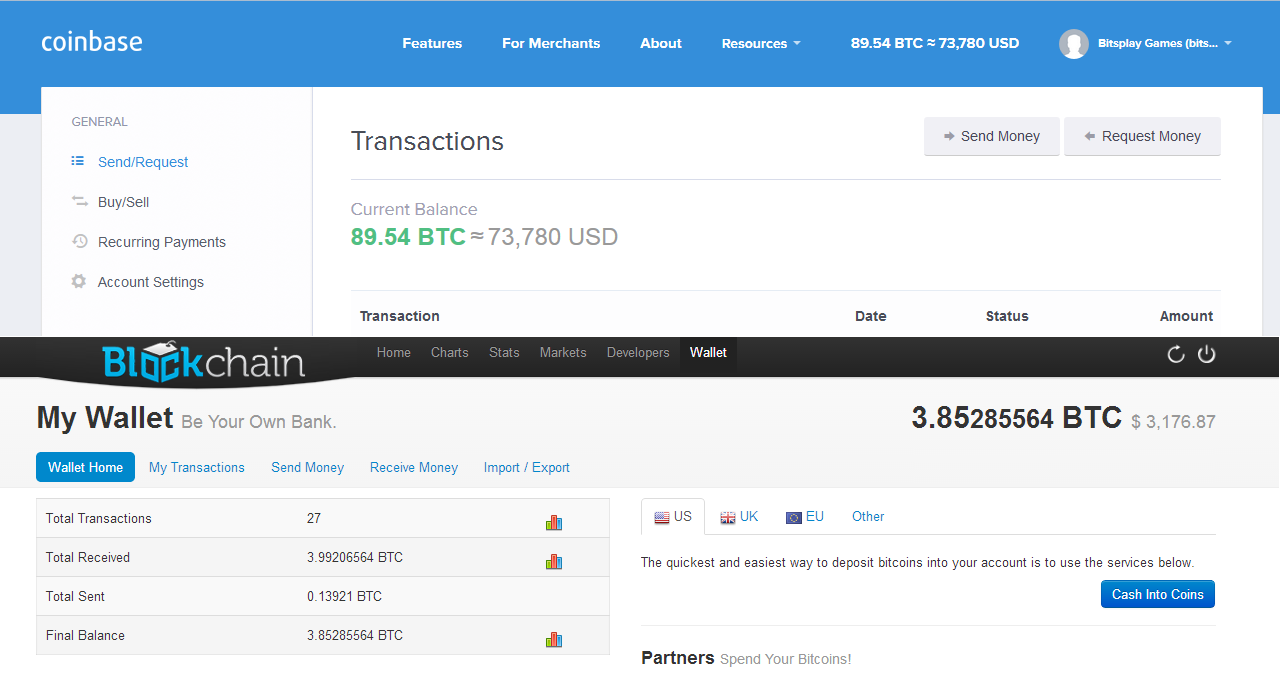Click the 3.85285564 BTC wallet balance
Image resolution: width=1280 pixels, height=674 pixels.
coord(1016,417)
